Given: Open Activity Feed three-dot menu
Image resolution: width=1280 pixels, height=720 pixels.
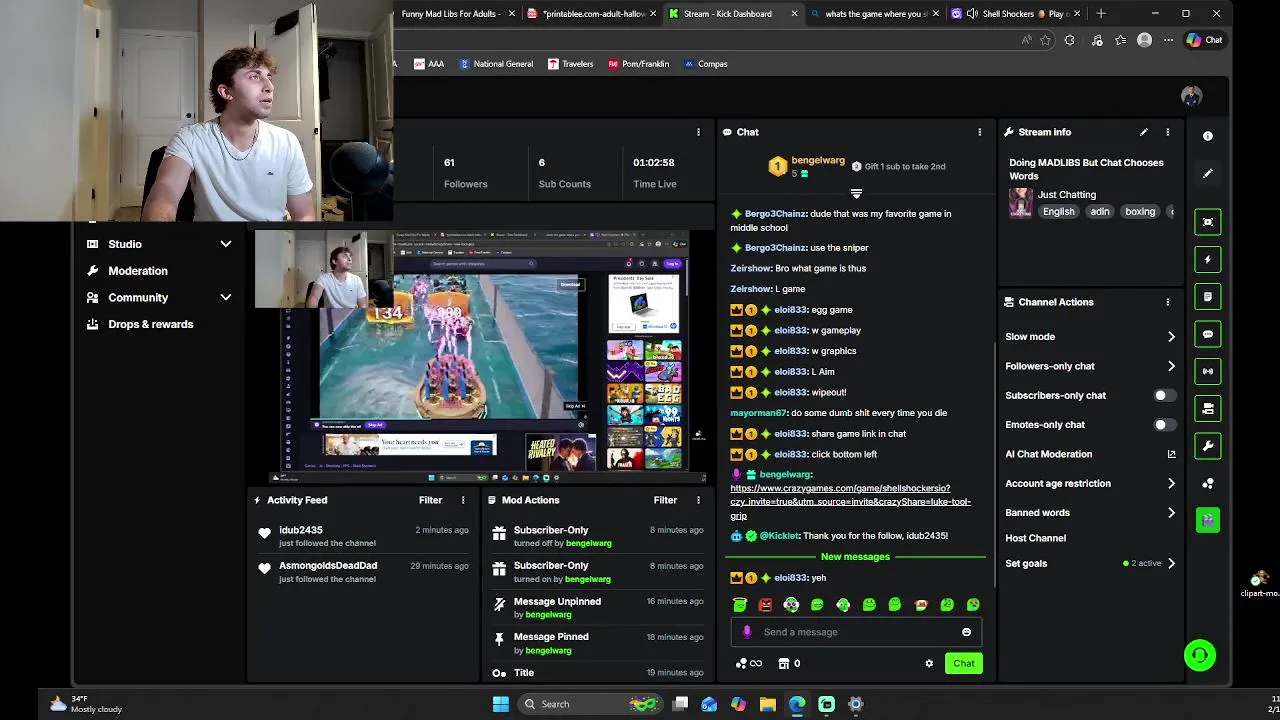Looking at the screenshot, I should tap(463, 500).
